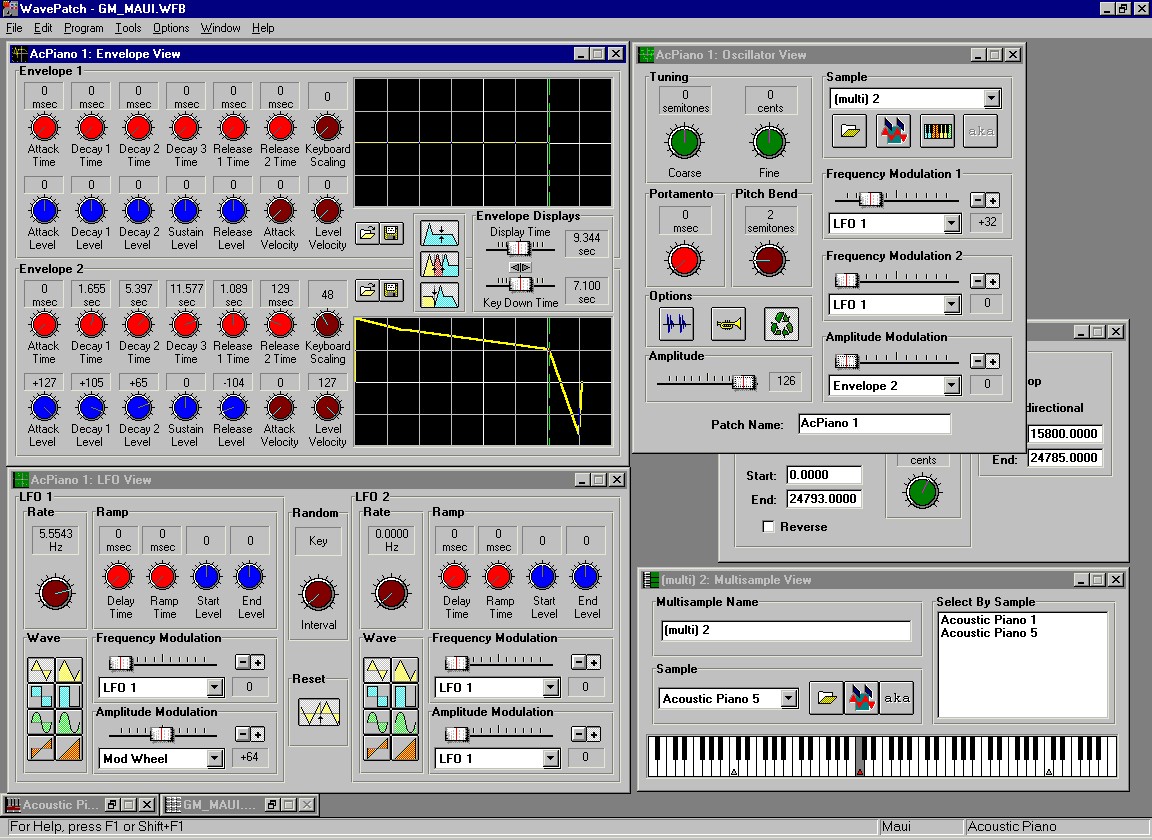Click Frequency Modulation 1 slider in Oscillator View
The height and width of the screenshot is (840, 1152).
coord(896,198)
